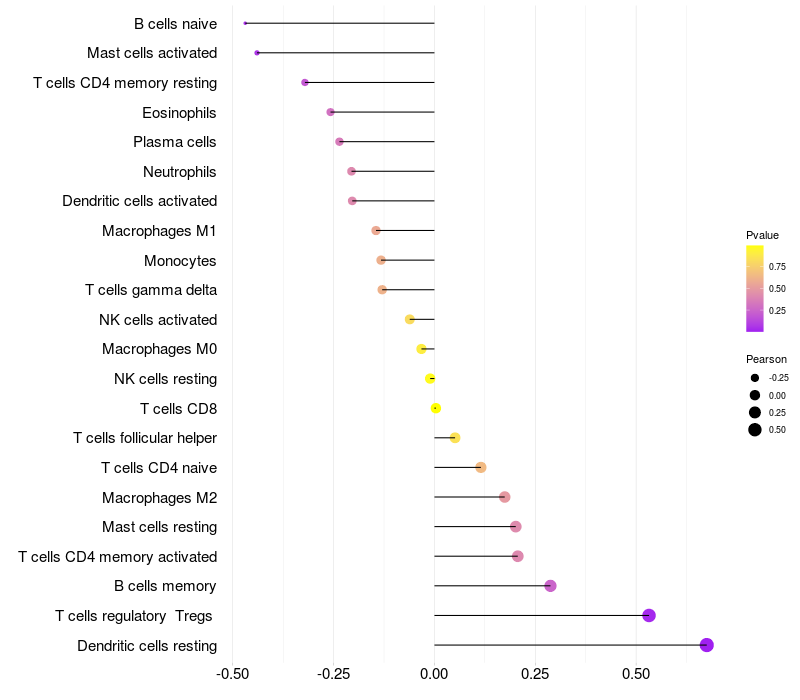Image resolution: width=800 pixels, height=700 pixels.
Task: Select the Pearson -0.25 legend circle
Action: pos(755,378)
